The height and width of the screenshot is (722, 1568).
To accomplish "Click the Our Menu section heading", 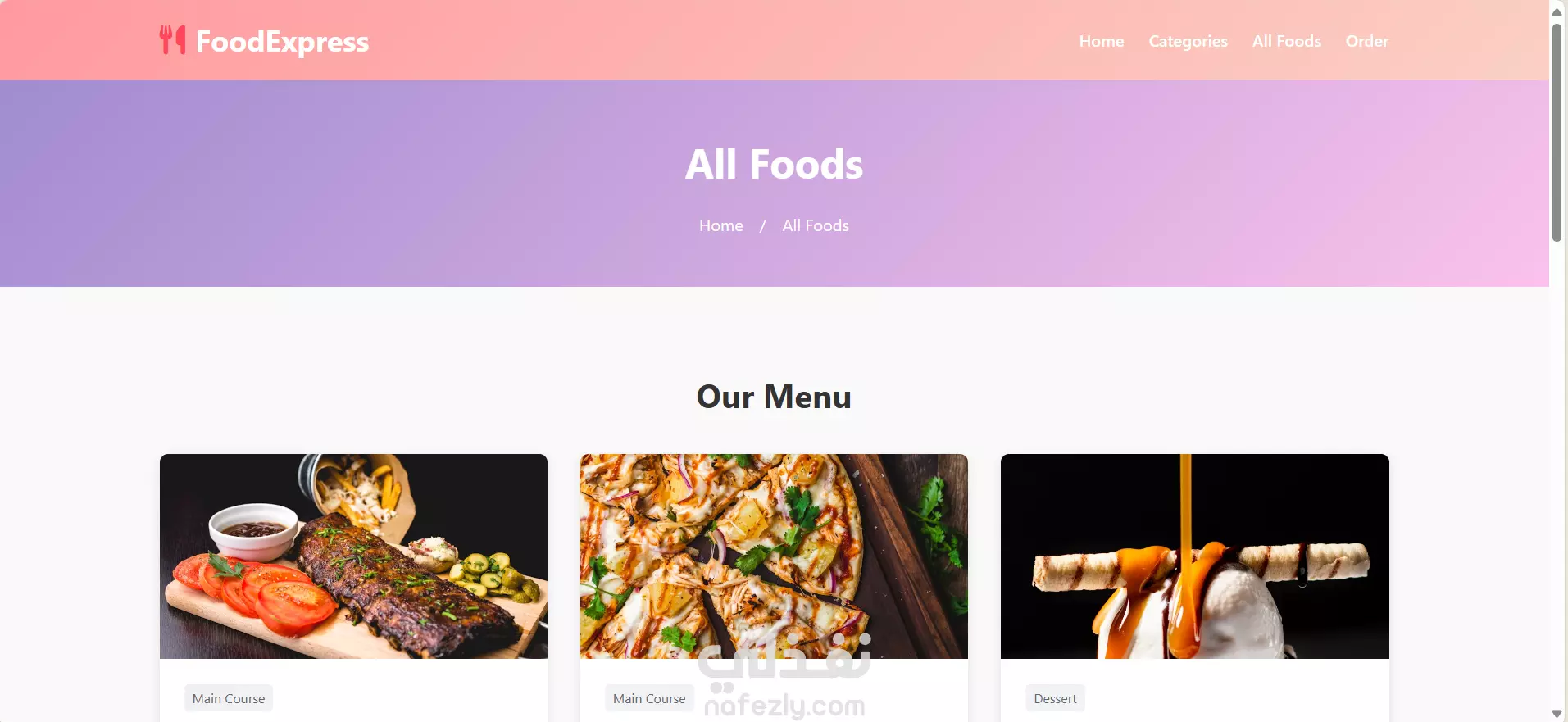I will coord(774,397).
